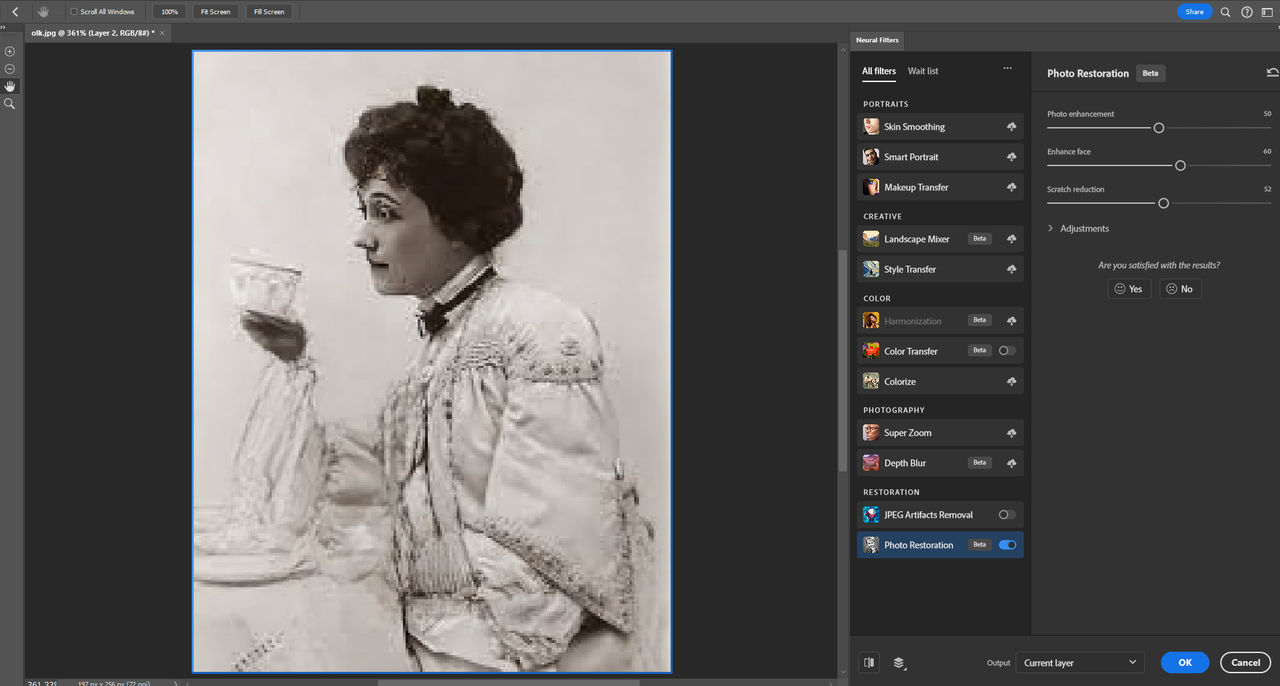The width and height of the screenshot is (1280, 686).
Task: Confirm with the OK button
Action: 1185,662
